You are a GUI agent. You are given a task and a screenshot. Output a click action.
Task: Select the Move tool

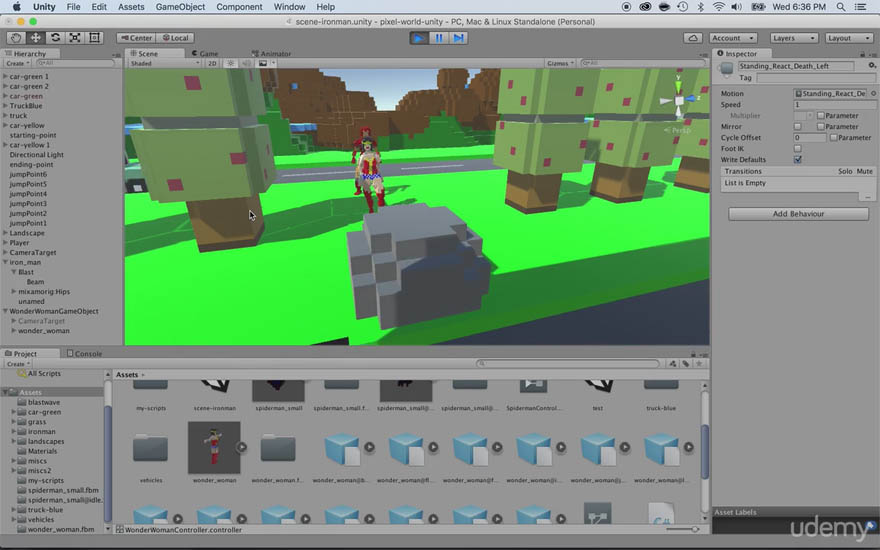click(35, 38)
